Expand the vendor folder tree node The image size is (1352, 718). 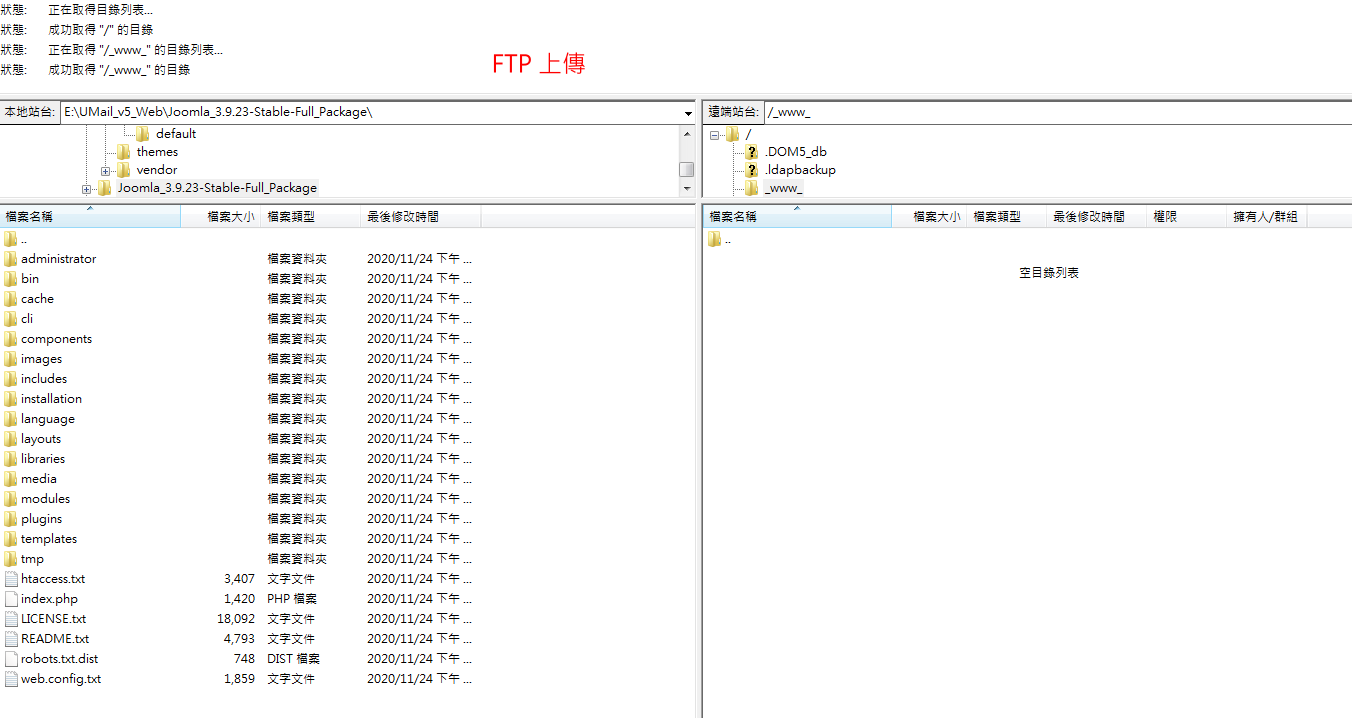[x=106, y=171]
